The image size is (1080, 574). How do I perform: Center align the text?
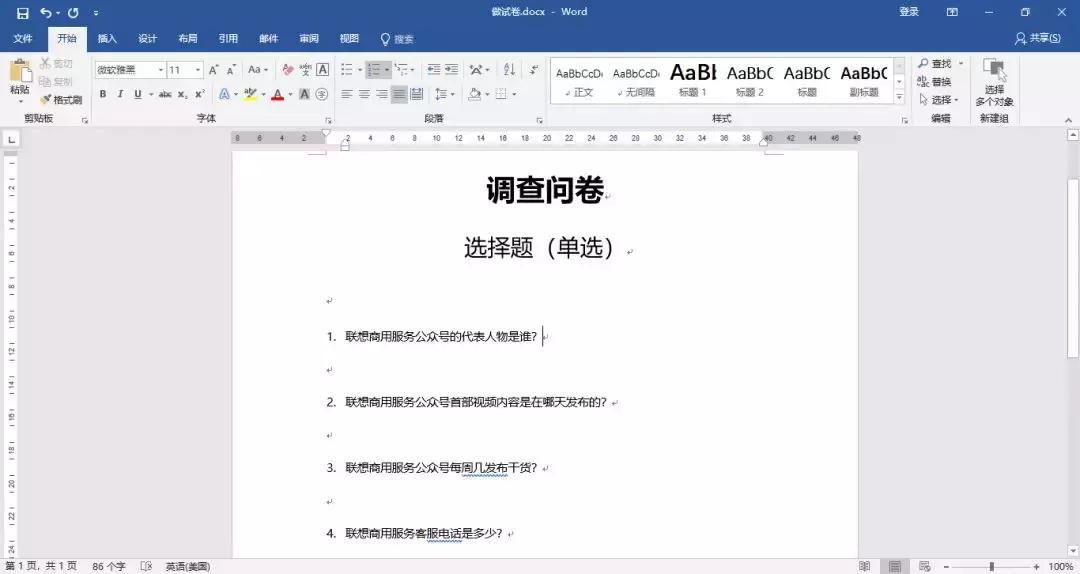364,94
